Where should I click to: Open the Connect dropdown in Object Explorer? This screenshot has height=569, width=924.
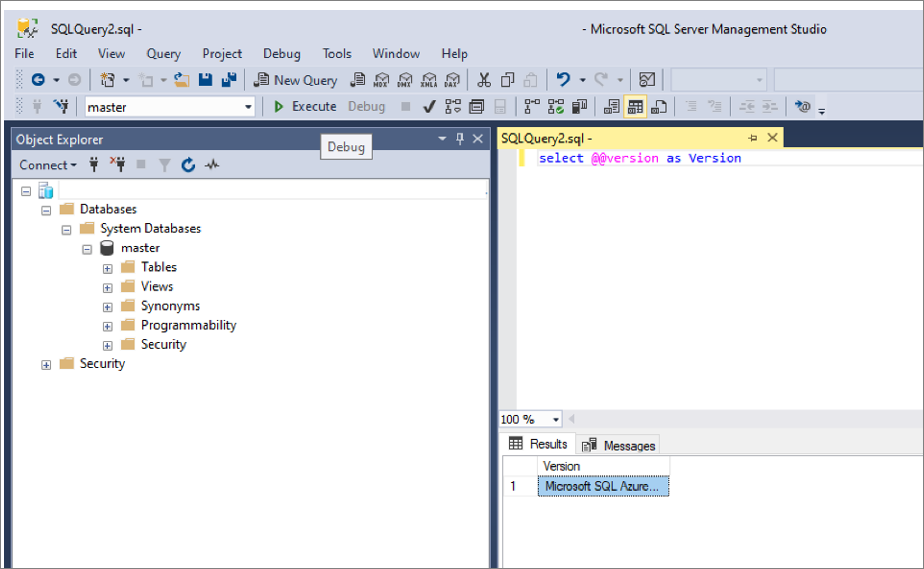tap(47, 165)
